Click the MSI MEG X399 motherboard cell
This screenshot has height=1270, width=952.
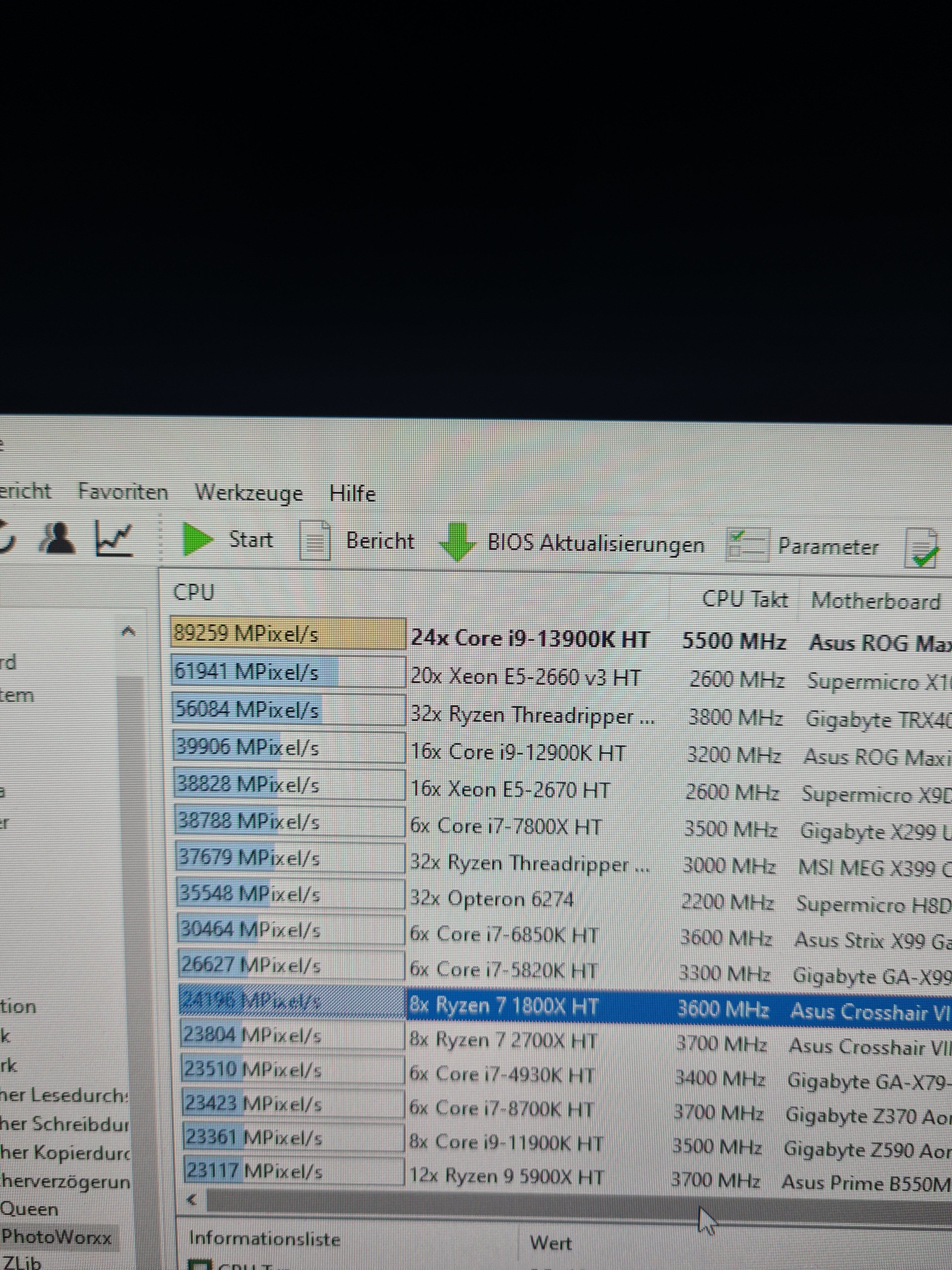pyautogui.click(x=875, y=868)
